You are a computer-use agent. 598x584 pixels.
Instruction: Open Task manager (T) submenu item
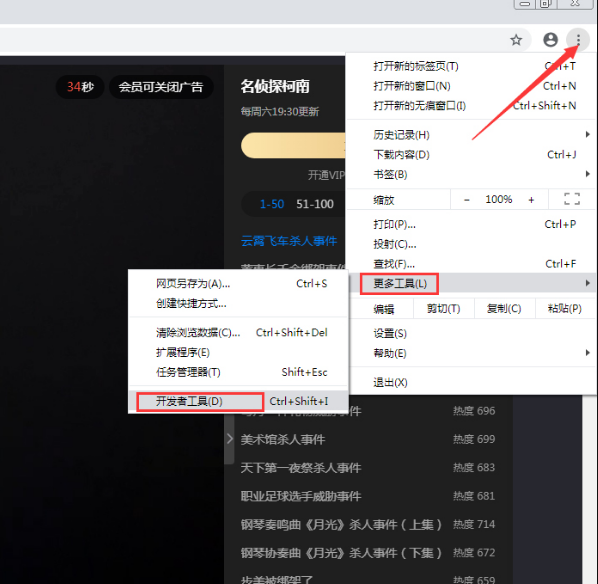point(238,372)
